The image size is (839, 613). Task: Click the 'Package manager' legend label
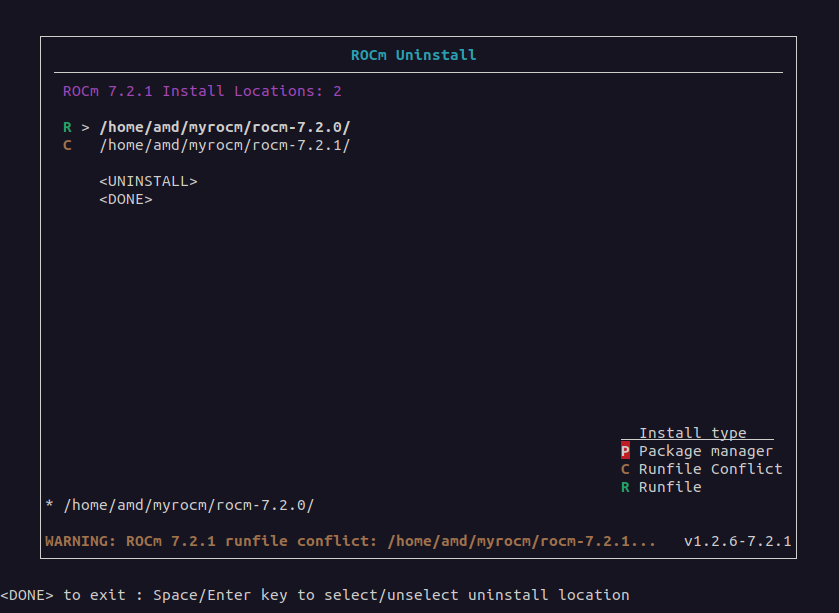coord(705,451)
